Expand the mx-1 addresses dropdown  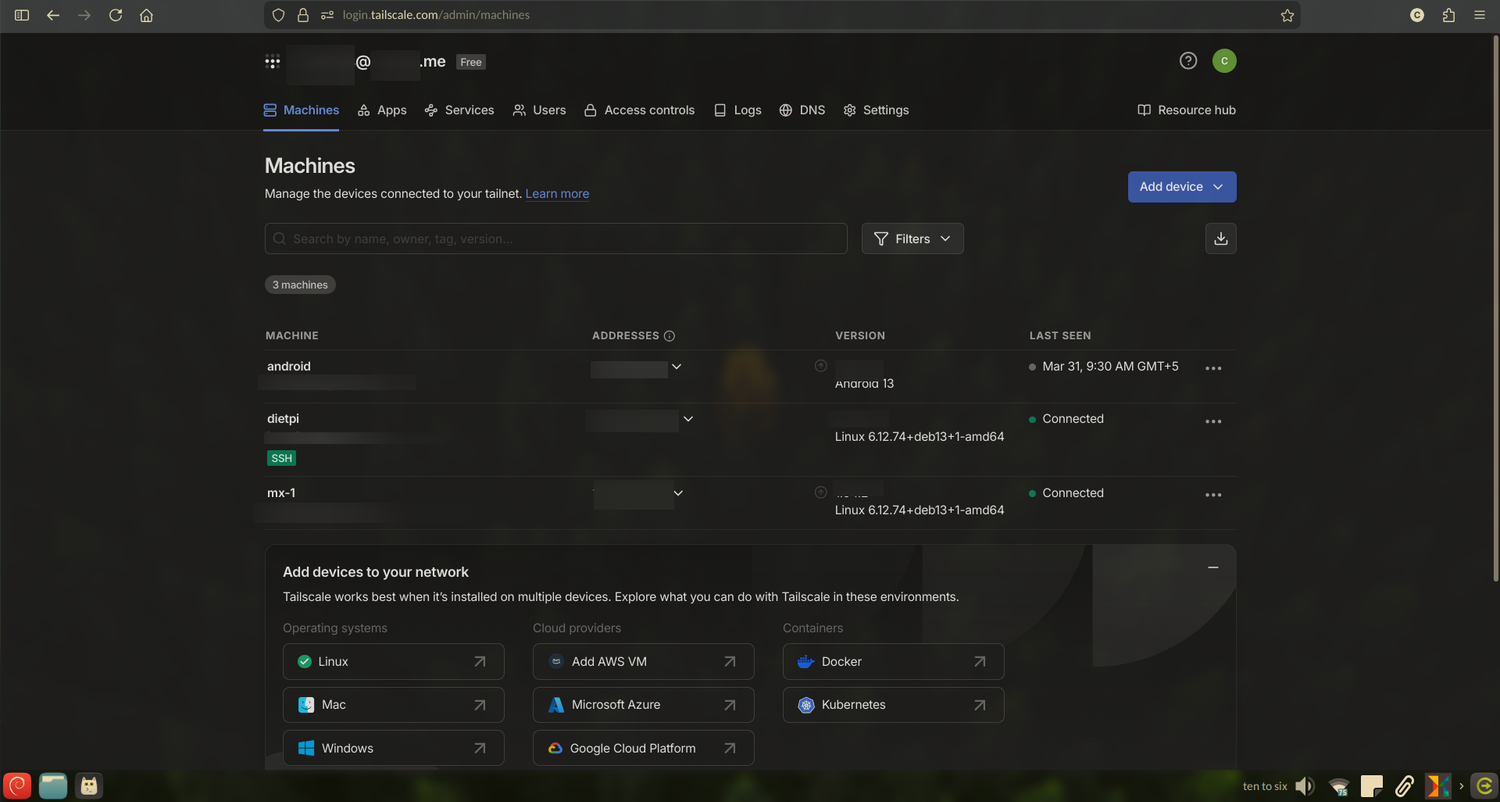click(x=679, y=493)
